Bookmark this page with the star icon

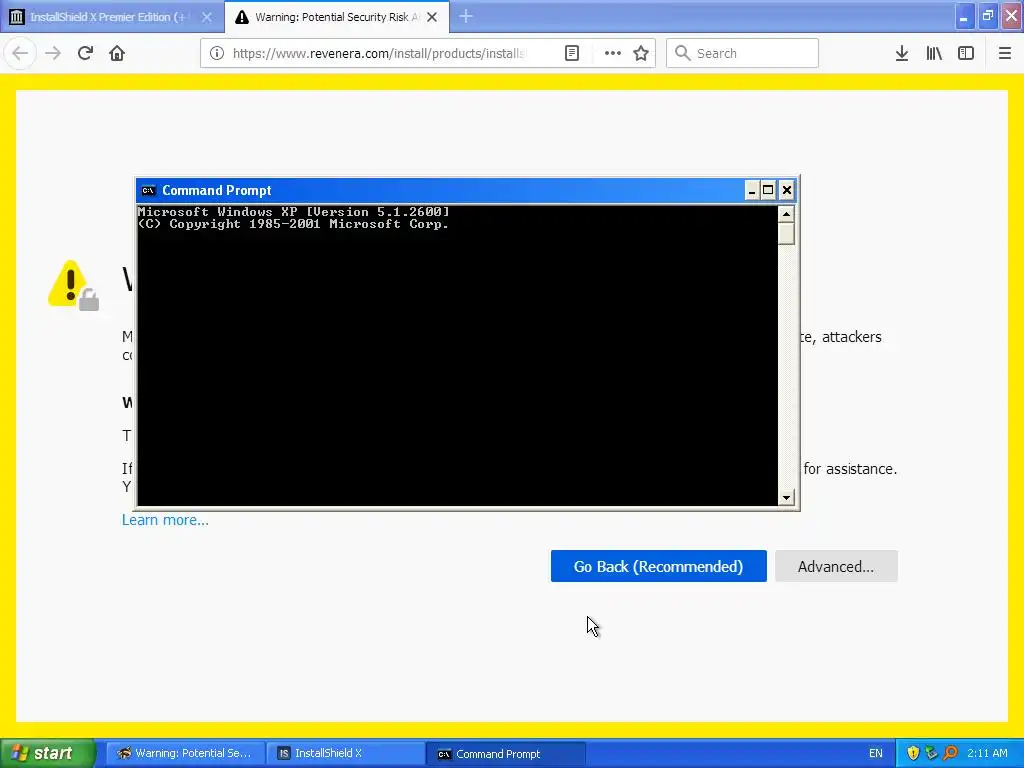[641, 53]
